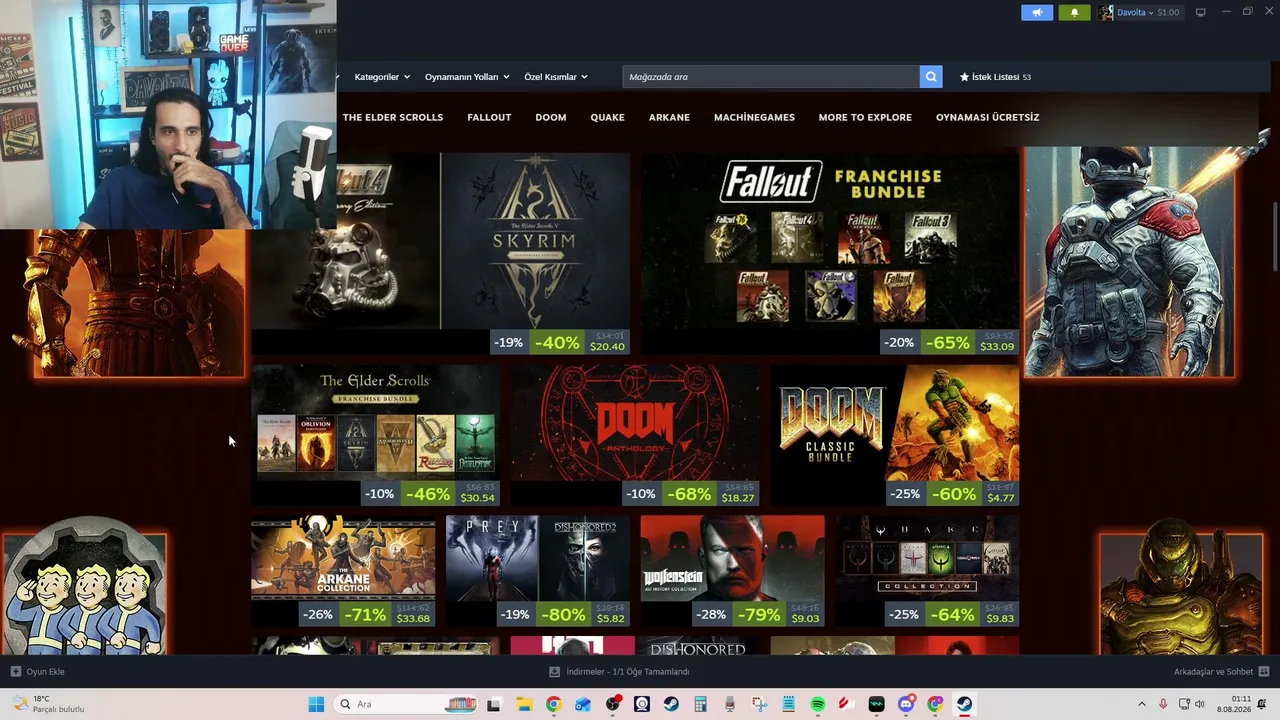Open the volume control in the system tray
Screen dimensions: 1280x720
click(x=1200, y=704)
